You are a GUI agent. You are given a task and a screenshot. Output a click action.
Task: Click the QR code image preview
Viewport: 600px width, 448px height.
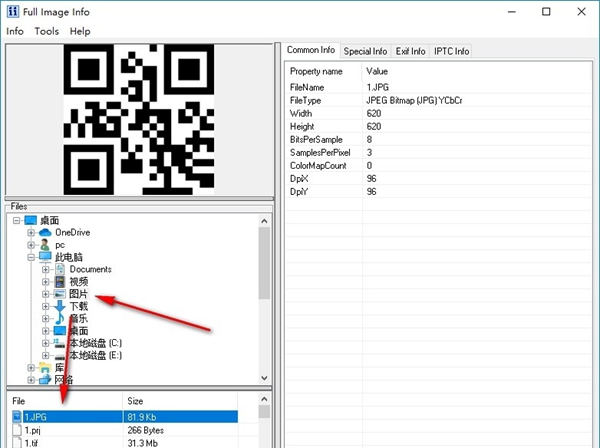click(139, 119)
